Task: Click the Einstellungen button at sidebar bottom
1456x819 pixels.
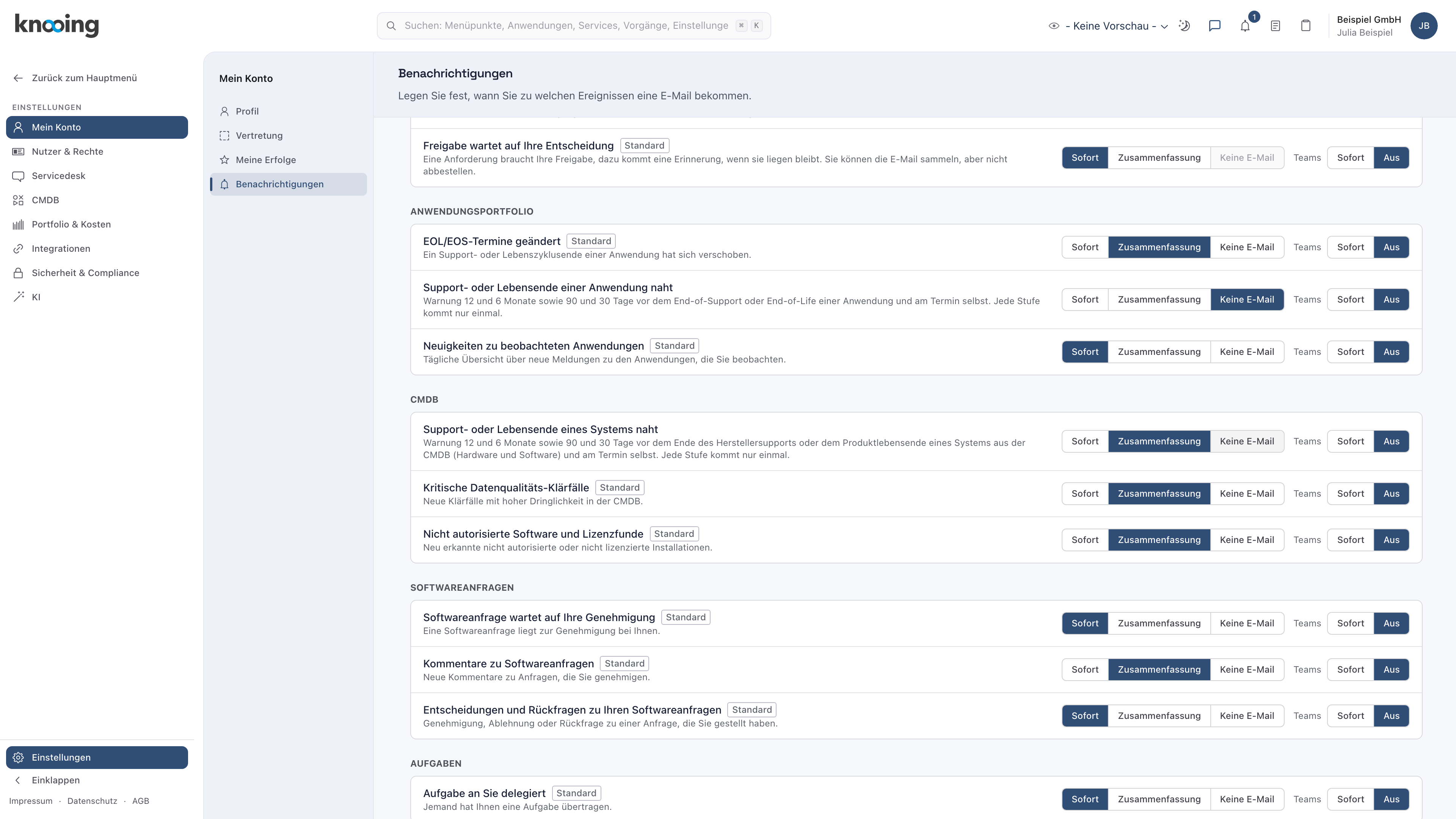Action: click(97, 758)
